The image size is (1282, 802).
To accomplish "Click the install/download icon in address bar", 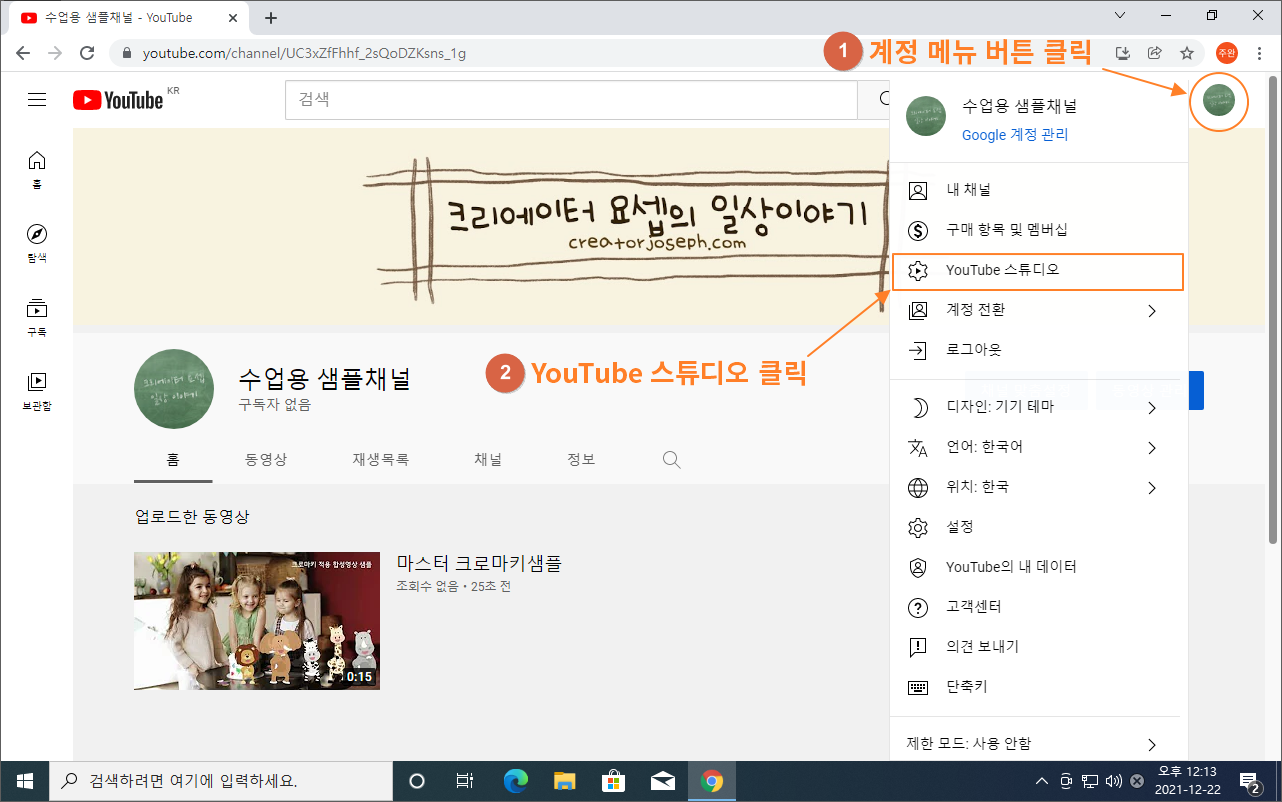I will (x=1122, y=53).
